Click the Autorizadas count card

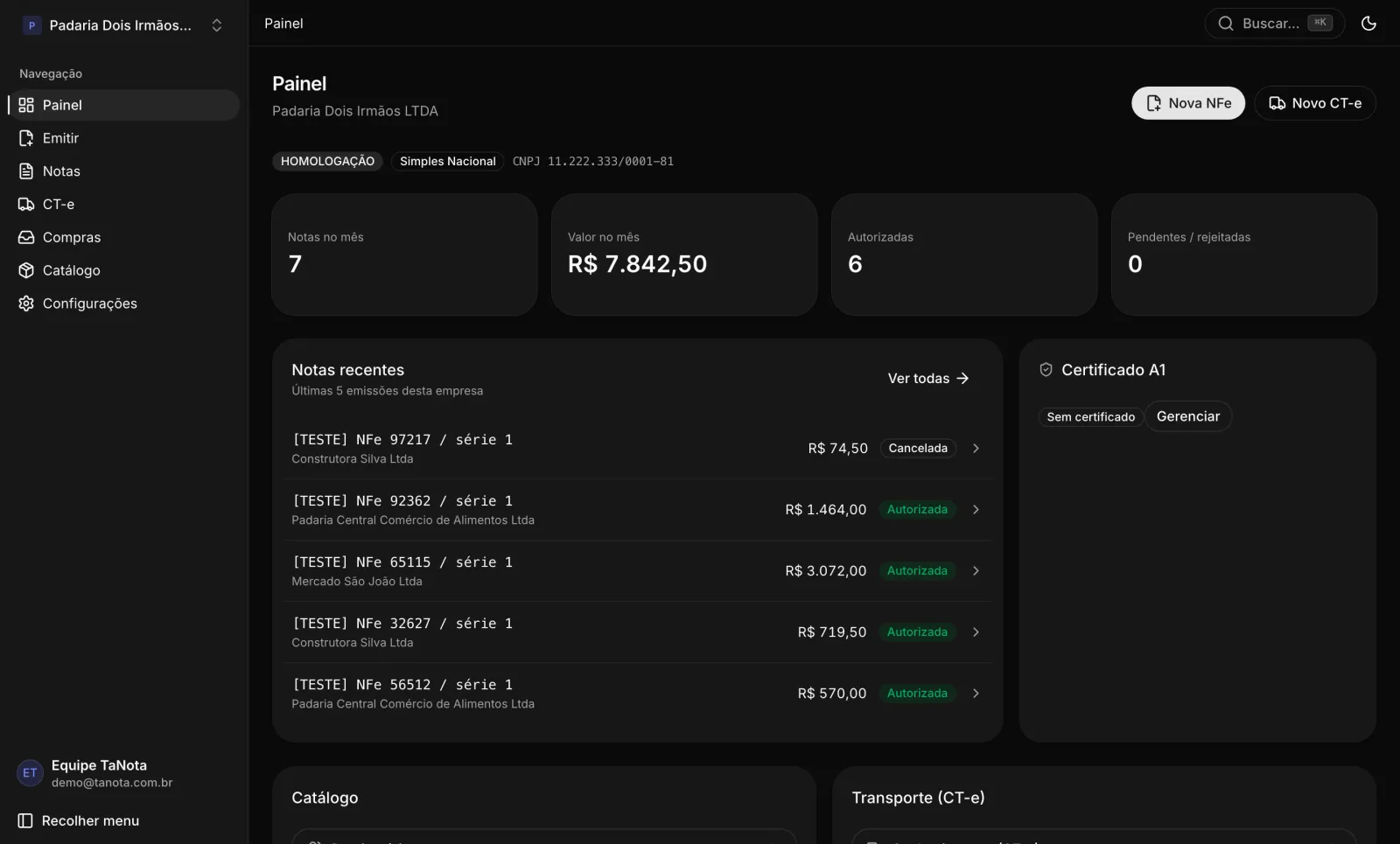pos(964,255)
